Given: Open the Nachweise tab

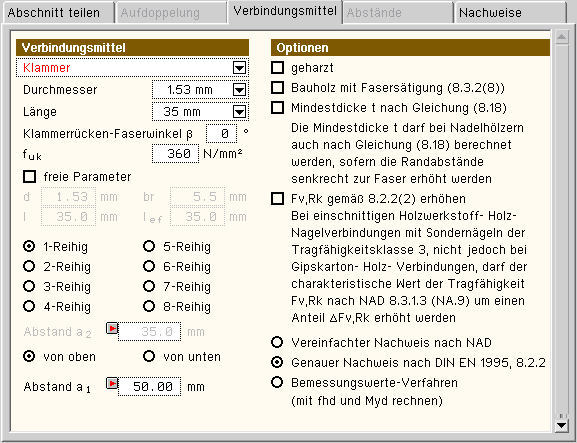Looking at the screenshot, I should (510, 13).
